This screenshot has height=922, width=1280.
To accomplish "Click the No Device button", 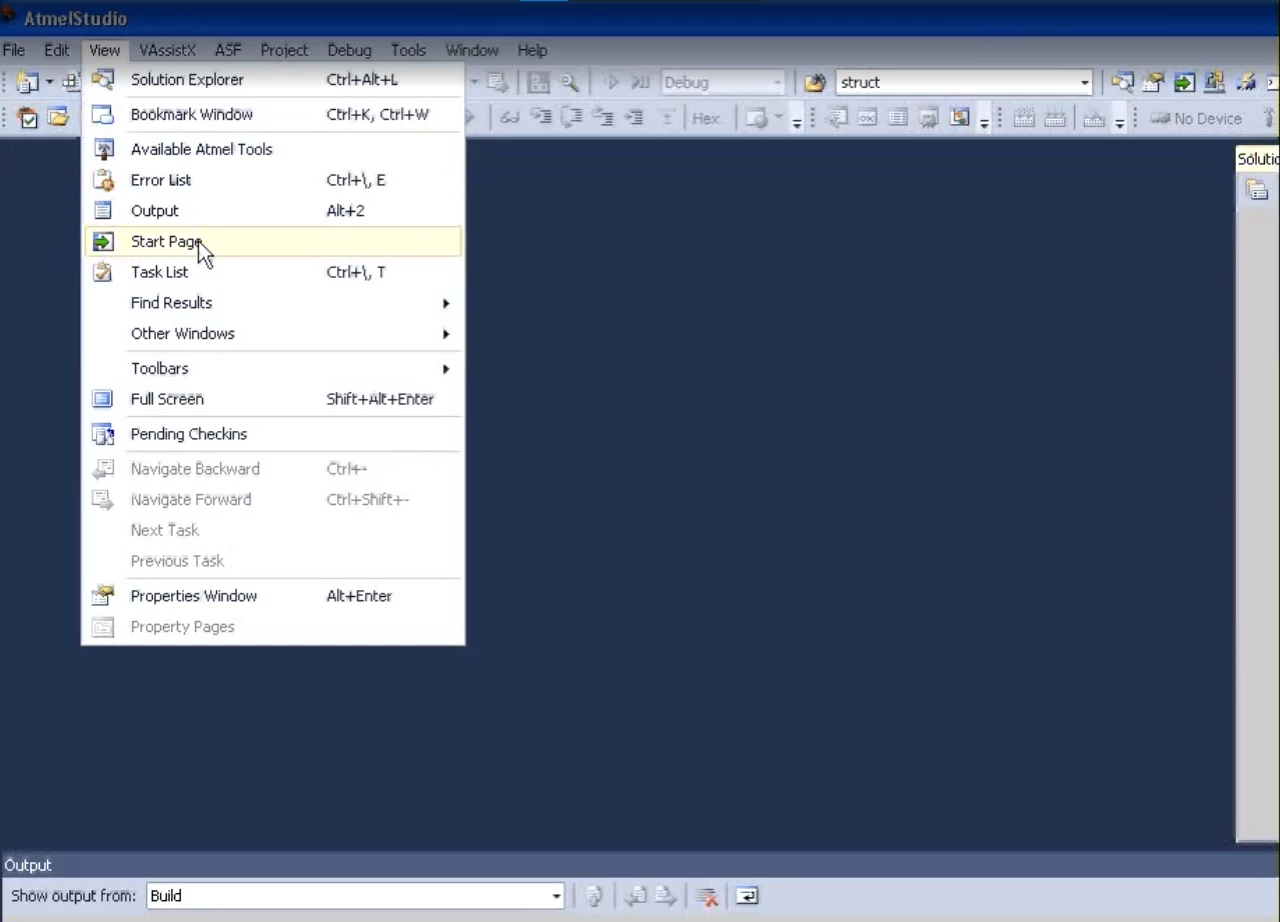I will [x=1195, y=118].
